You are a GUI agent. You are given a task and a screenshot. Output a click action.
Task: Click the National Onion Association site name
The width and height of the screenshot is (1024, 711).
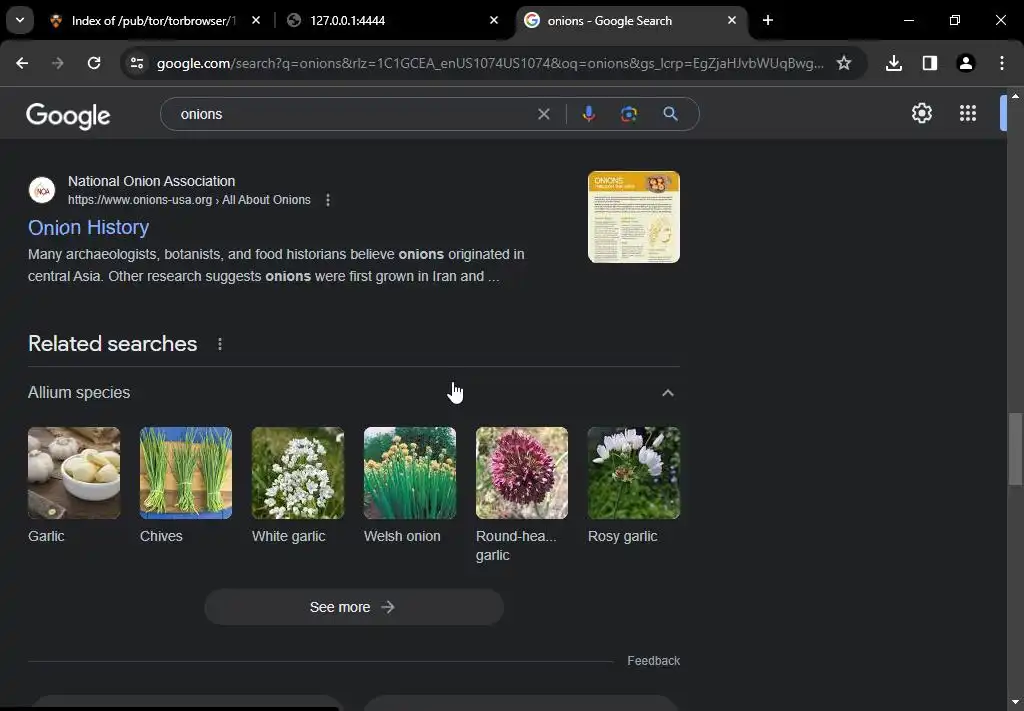[x=152, y=182]
